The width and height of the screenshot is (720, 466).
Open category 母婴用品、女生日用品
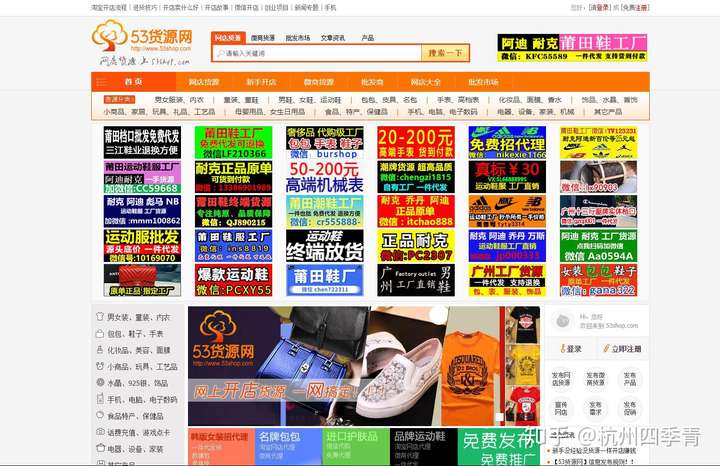click(270, 112)
